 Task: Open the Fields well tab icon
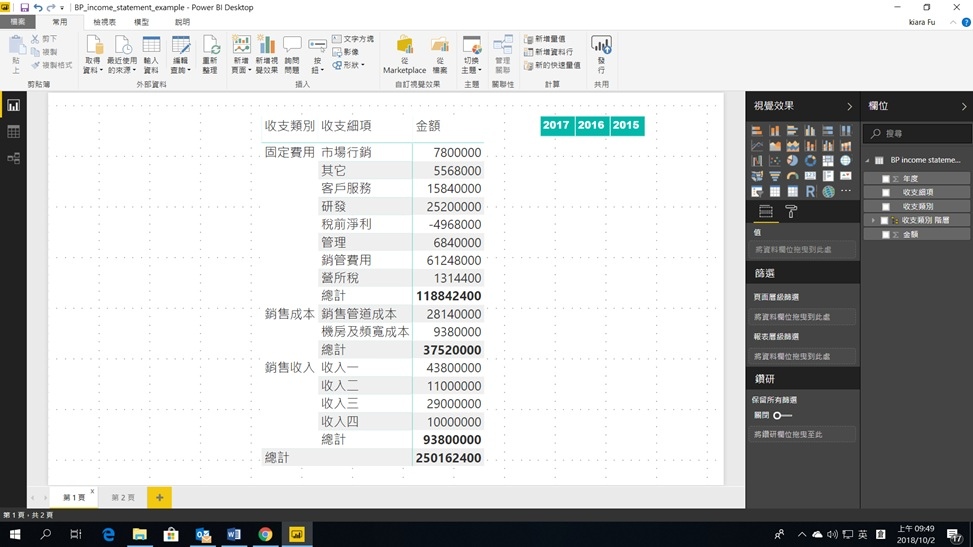(x=766, y=212)
